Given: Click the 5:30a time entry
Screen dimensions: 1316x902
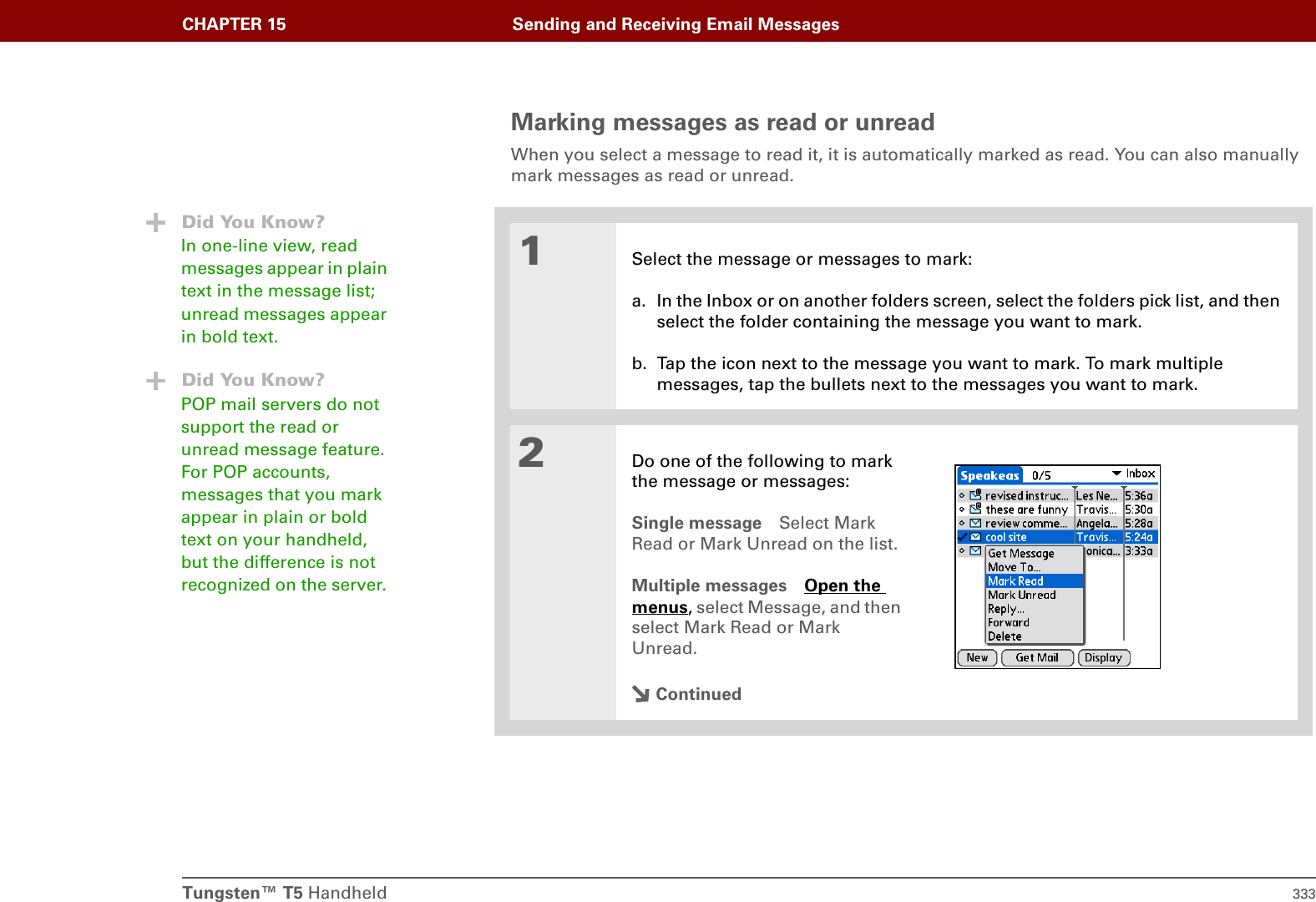Looking at the screenshot, I should click(1139, 509).
